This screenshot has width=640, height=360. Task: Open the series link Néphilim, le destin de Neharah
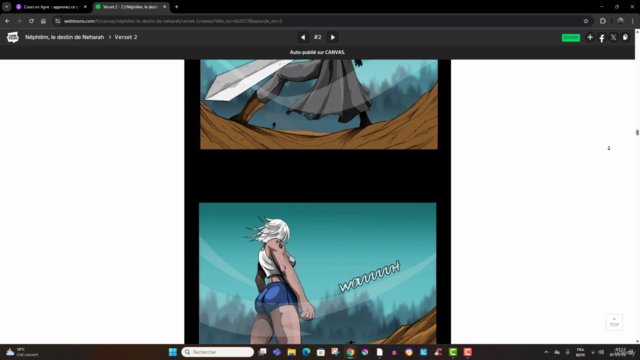point(64,37)
